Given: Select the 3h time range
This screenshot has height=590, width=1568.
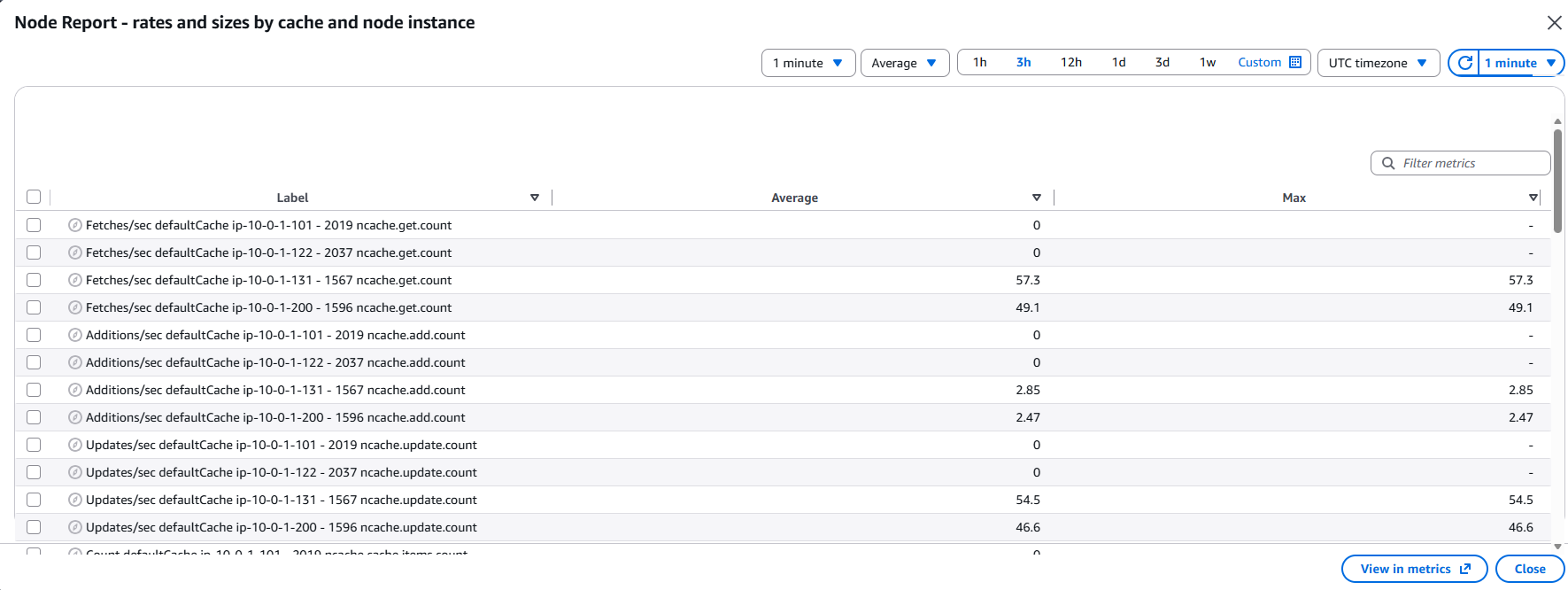Looking at the screenshot, I should (x=1023, y=62).
